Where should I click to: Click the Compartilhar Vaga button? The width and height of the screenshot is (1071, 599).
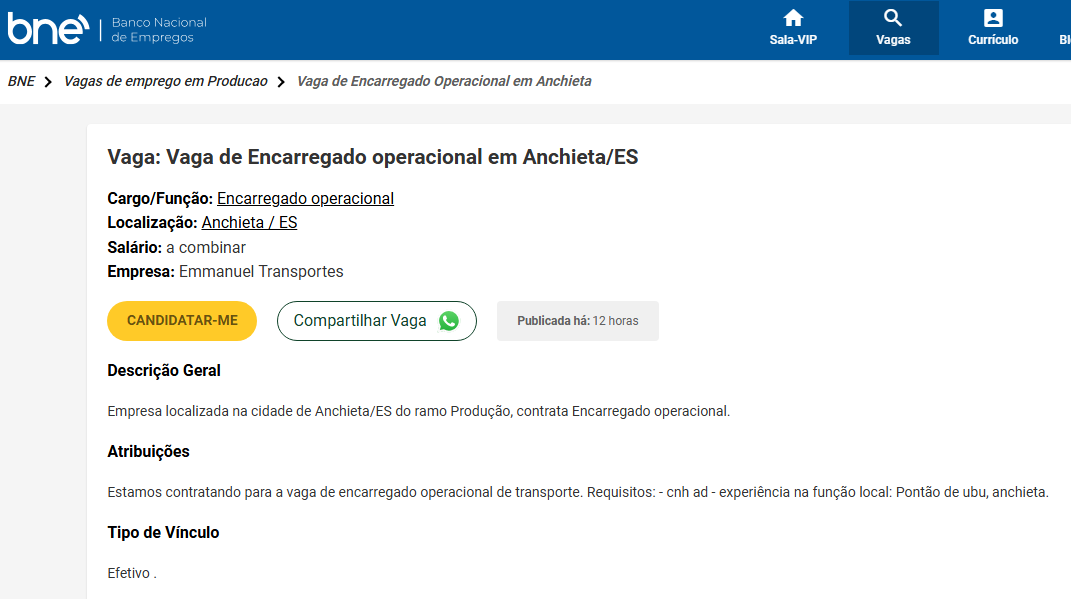(x=376, y=321)
